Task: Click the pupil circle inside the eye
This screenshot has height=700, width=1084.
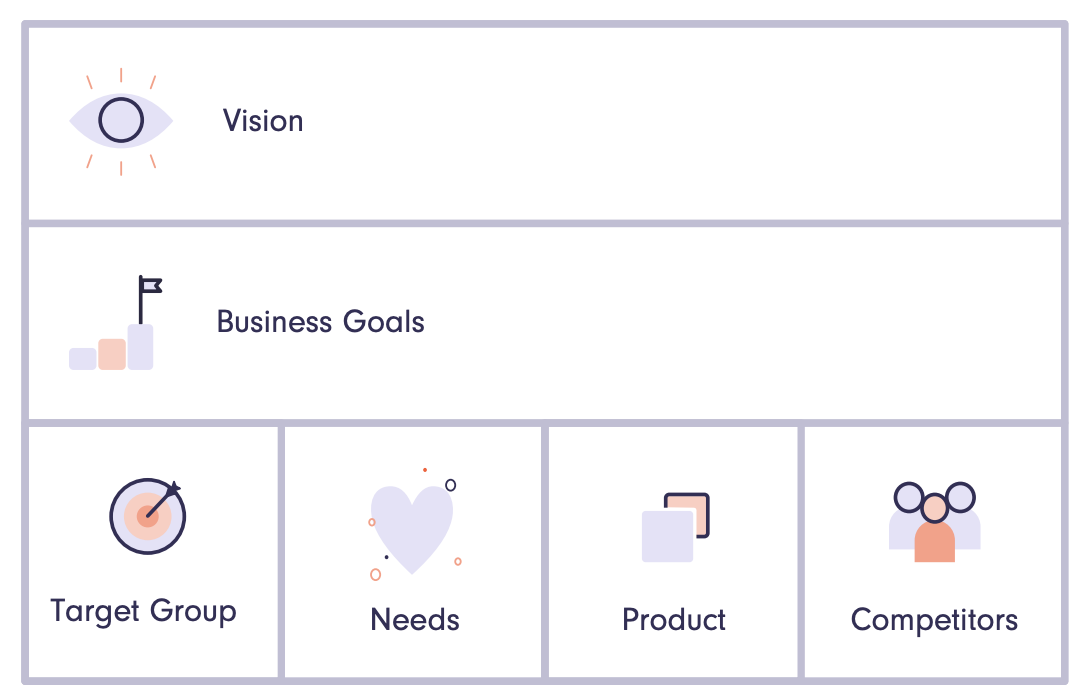Action: click(x=121, y=120)
